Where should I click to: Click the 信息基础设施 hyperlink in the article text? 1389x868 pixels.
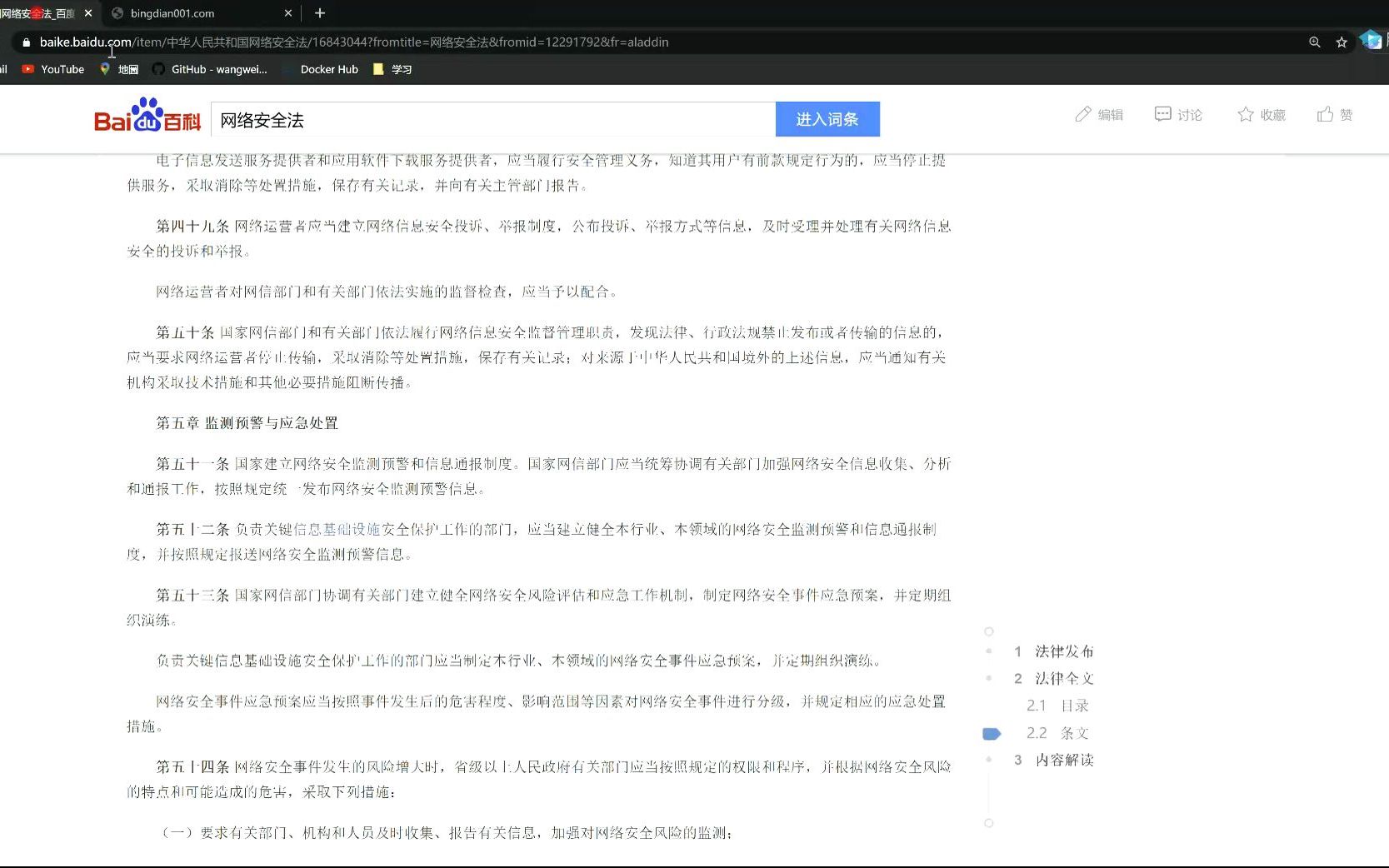342,529
